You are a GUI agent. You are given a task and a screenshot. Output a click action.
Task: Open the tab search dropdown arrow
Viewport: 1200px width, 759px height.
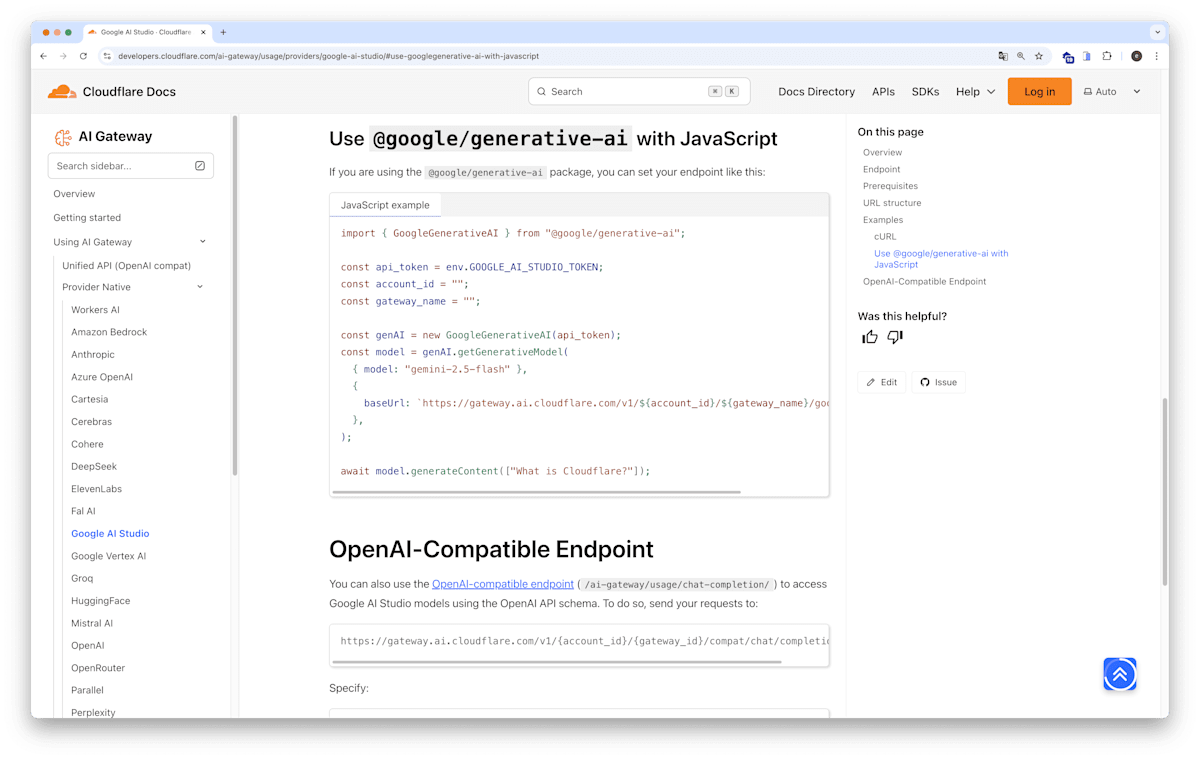tap(1158, 32)
